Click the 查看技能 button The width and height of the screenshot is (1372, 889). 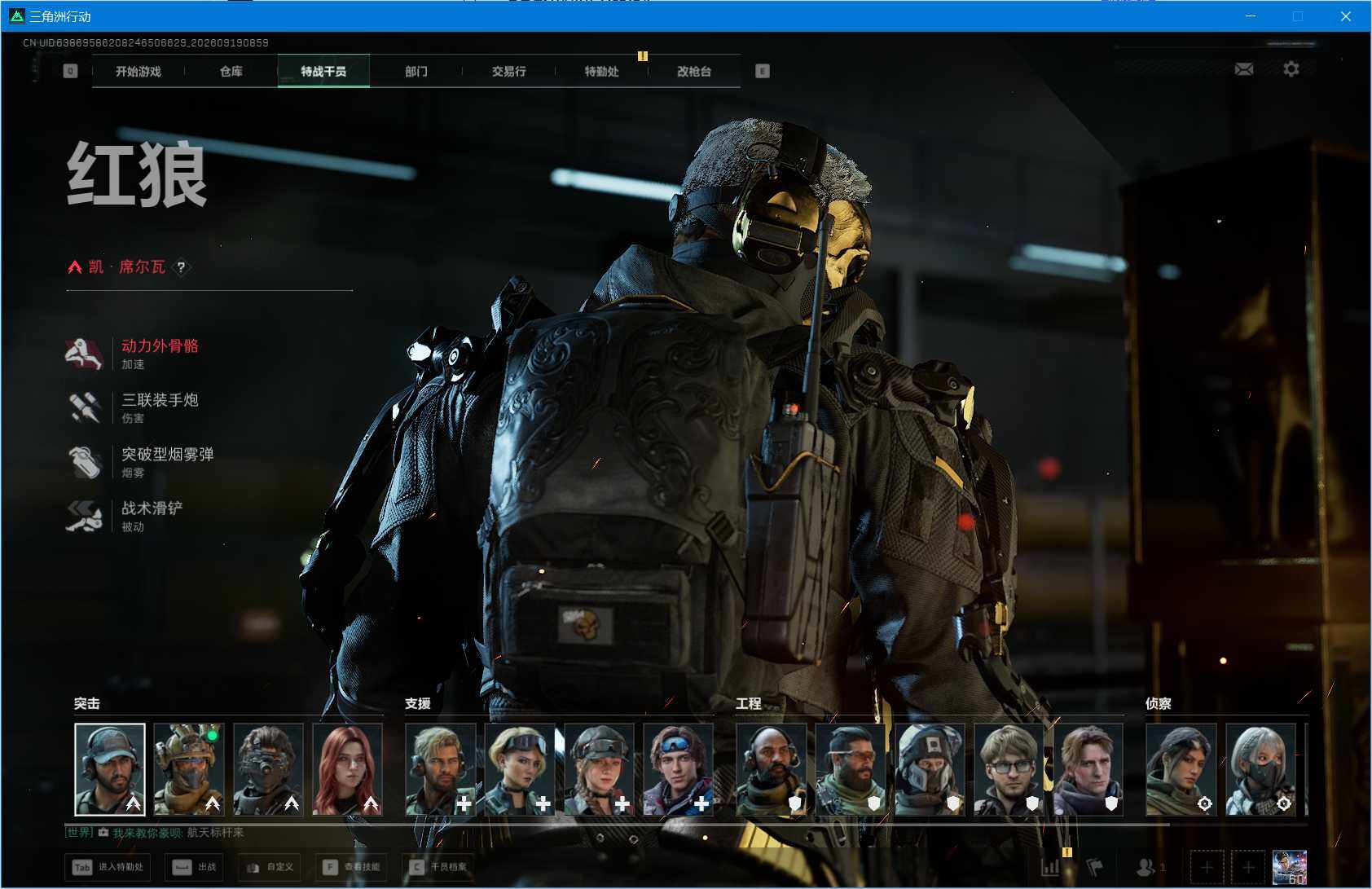point(352,867)
